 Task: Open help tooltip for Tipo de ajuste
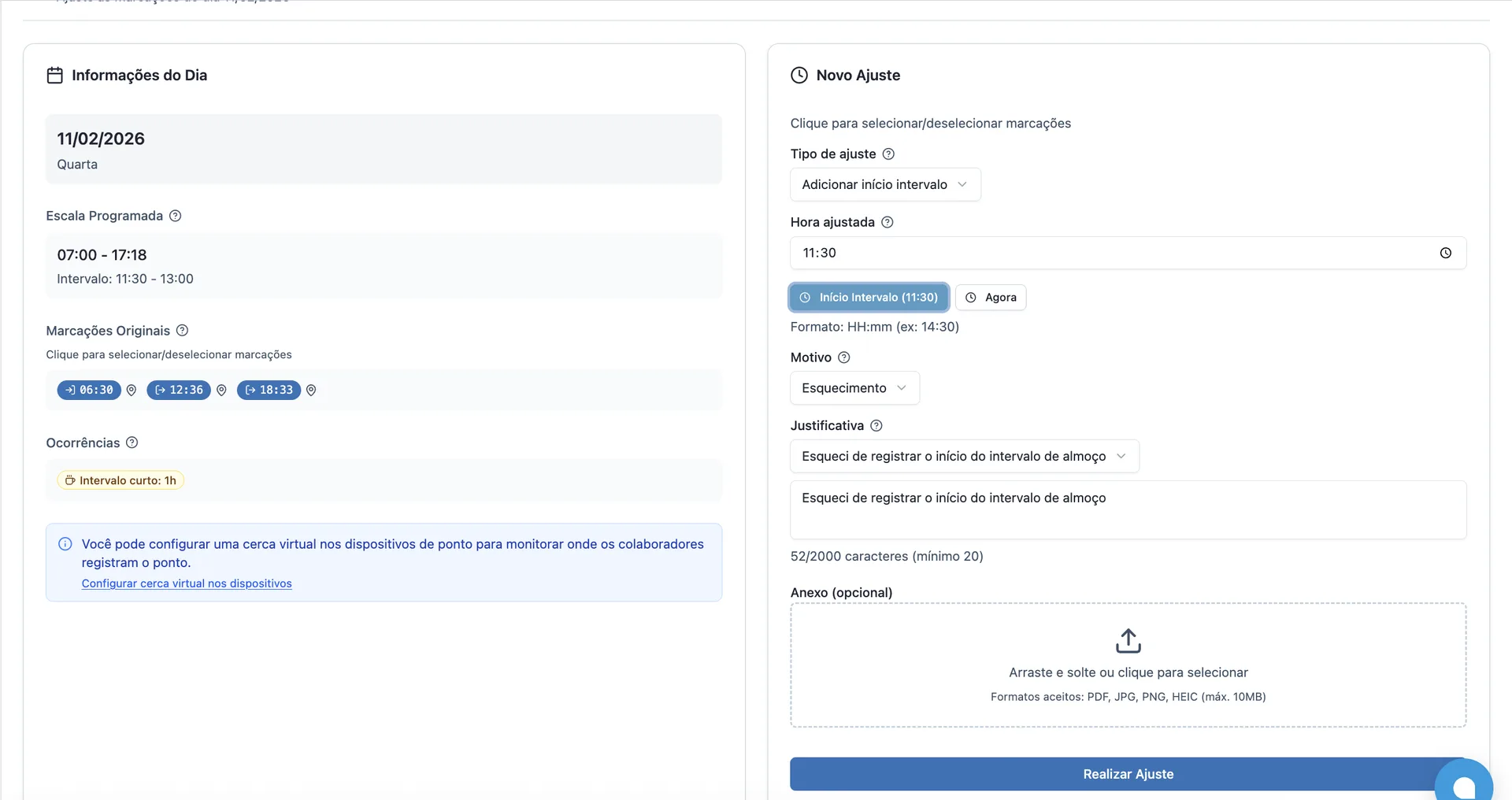[888, 154]
